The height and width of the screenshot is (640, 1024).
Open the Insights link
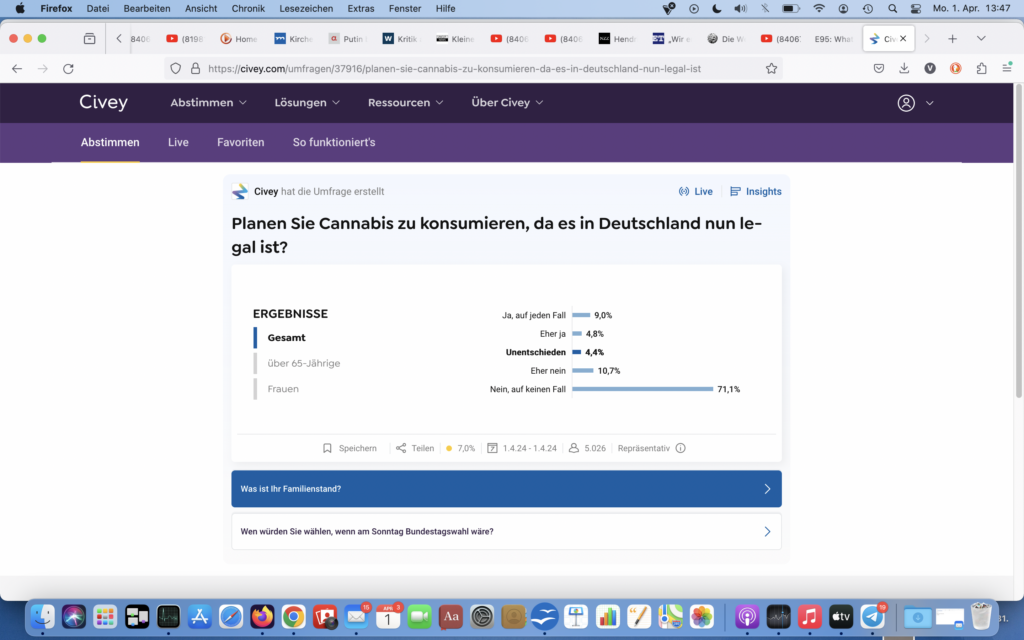(756, 191)
